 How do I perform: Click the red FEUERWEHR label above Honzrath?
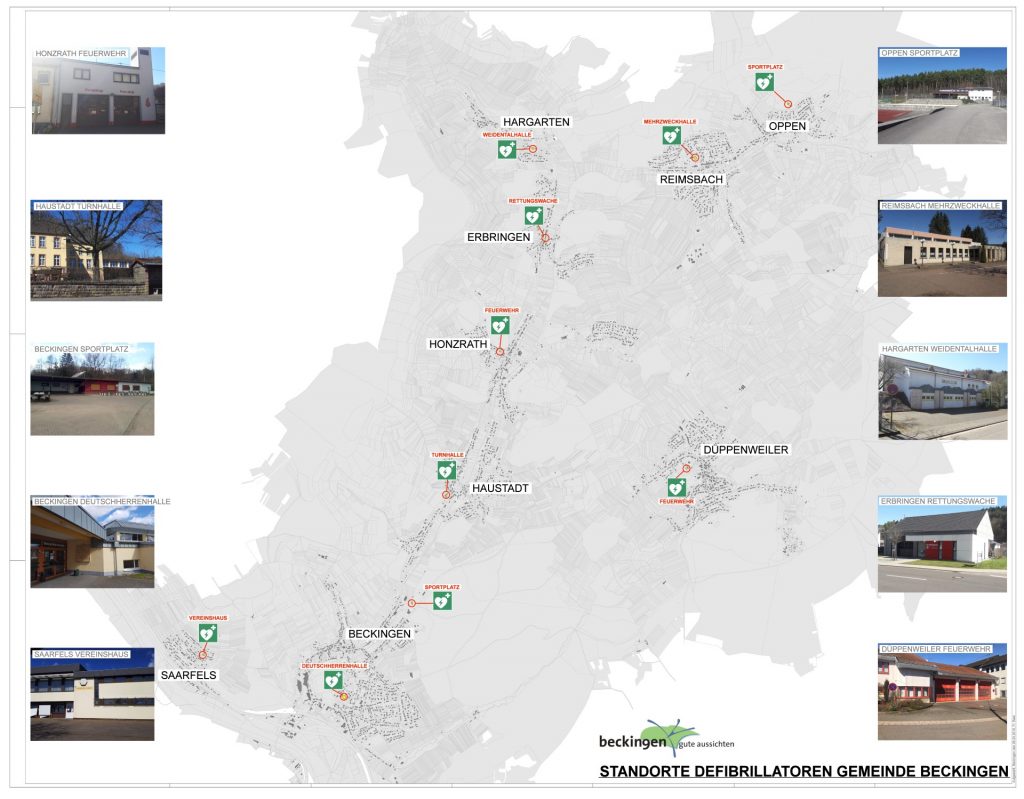point(502,310)
